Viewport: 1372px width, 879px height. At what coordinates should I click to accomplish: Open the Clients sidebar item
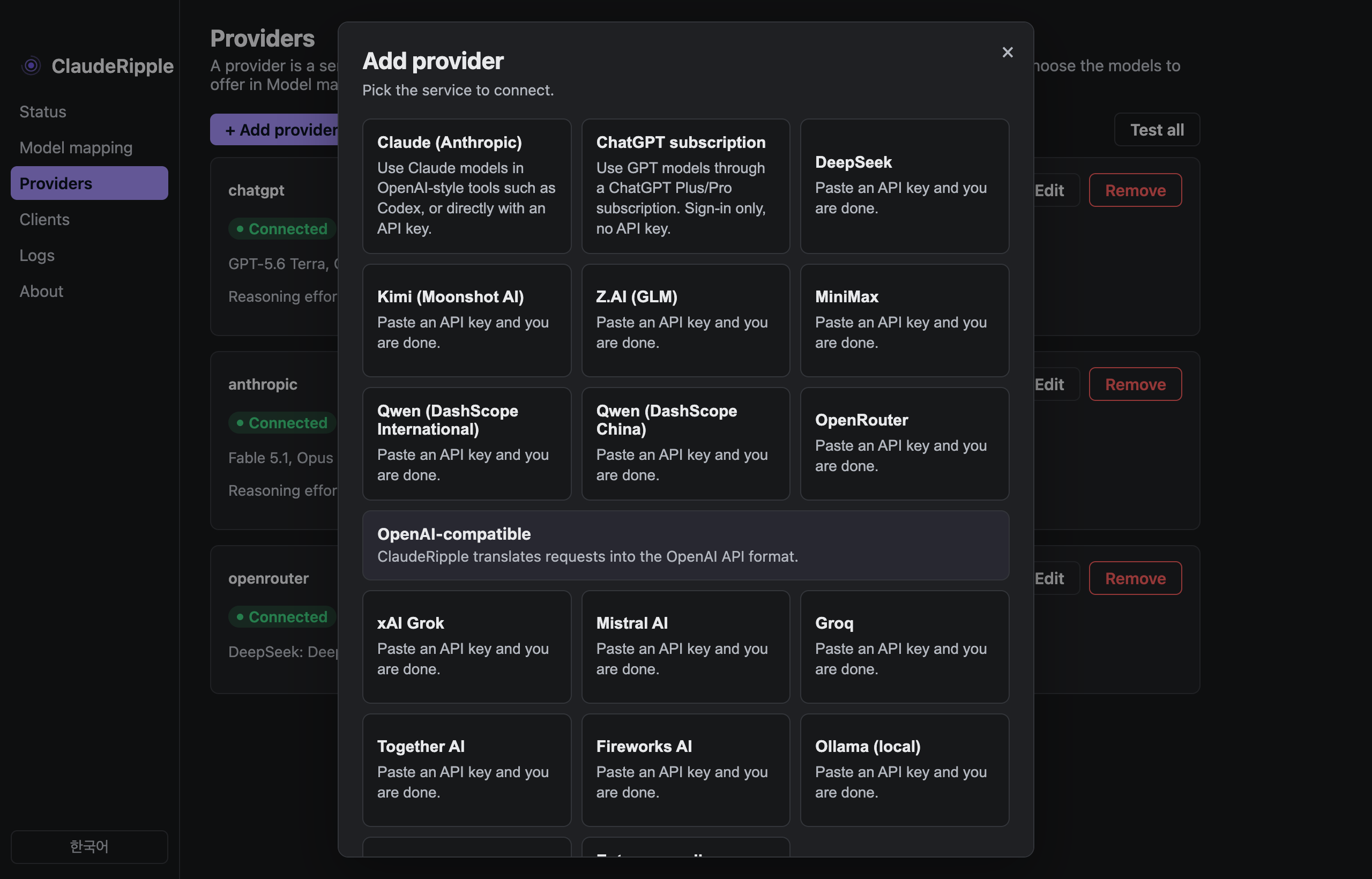[x=89, y=219]
